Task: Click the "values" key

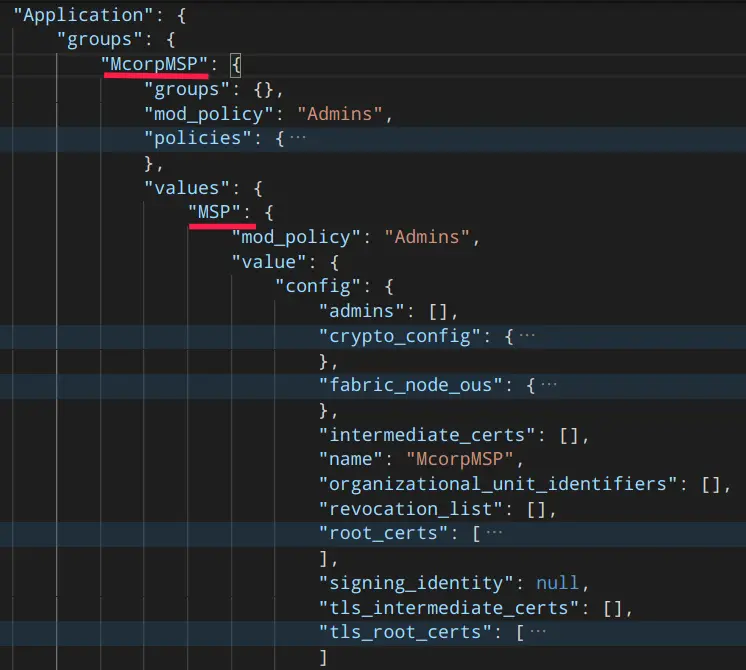Action: pyautogui.click(x=187, y=188)
